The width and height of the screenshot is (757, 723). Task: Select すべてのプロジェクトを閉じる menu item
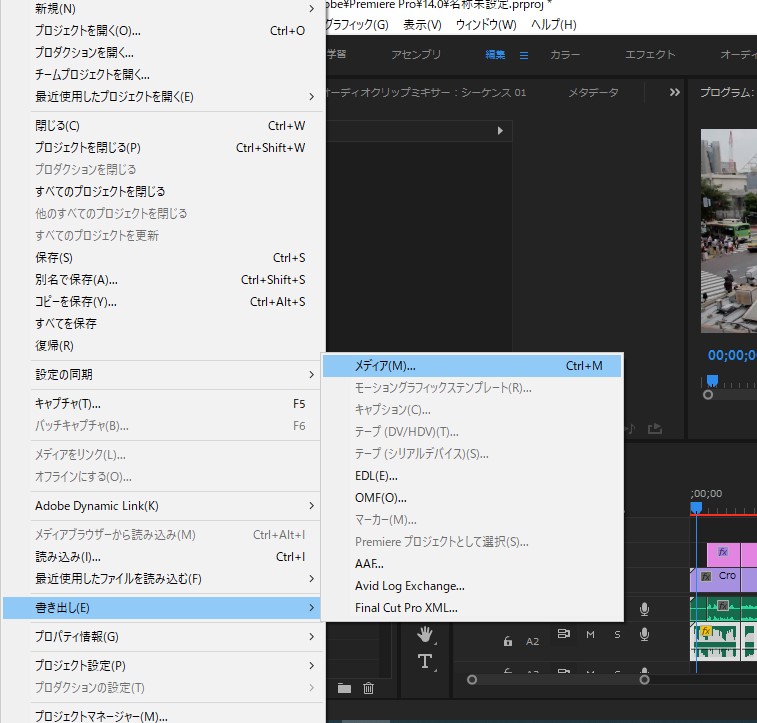click(x=161, y=192)
